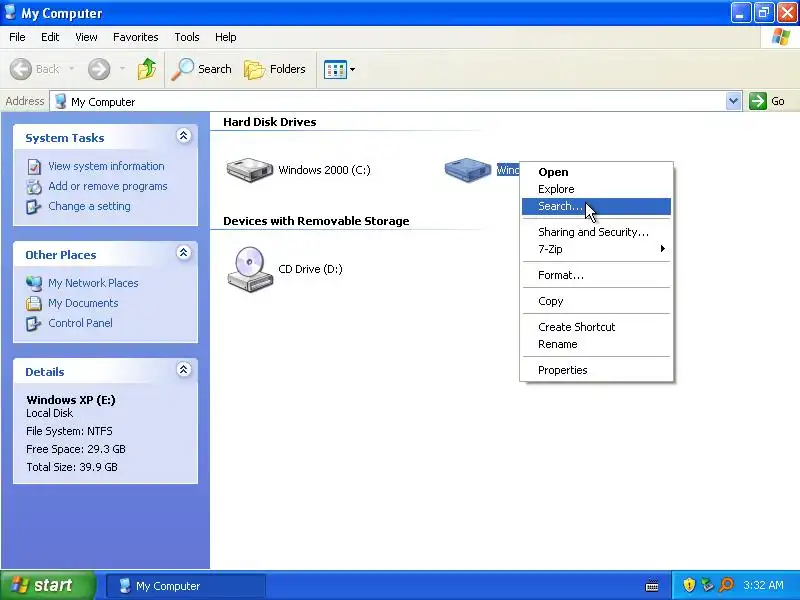
Task: Click the 3:32 AM clock
Action: (x=763, y=585)
